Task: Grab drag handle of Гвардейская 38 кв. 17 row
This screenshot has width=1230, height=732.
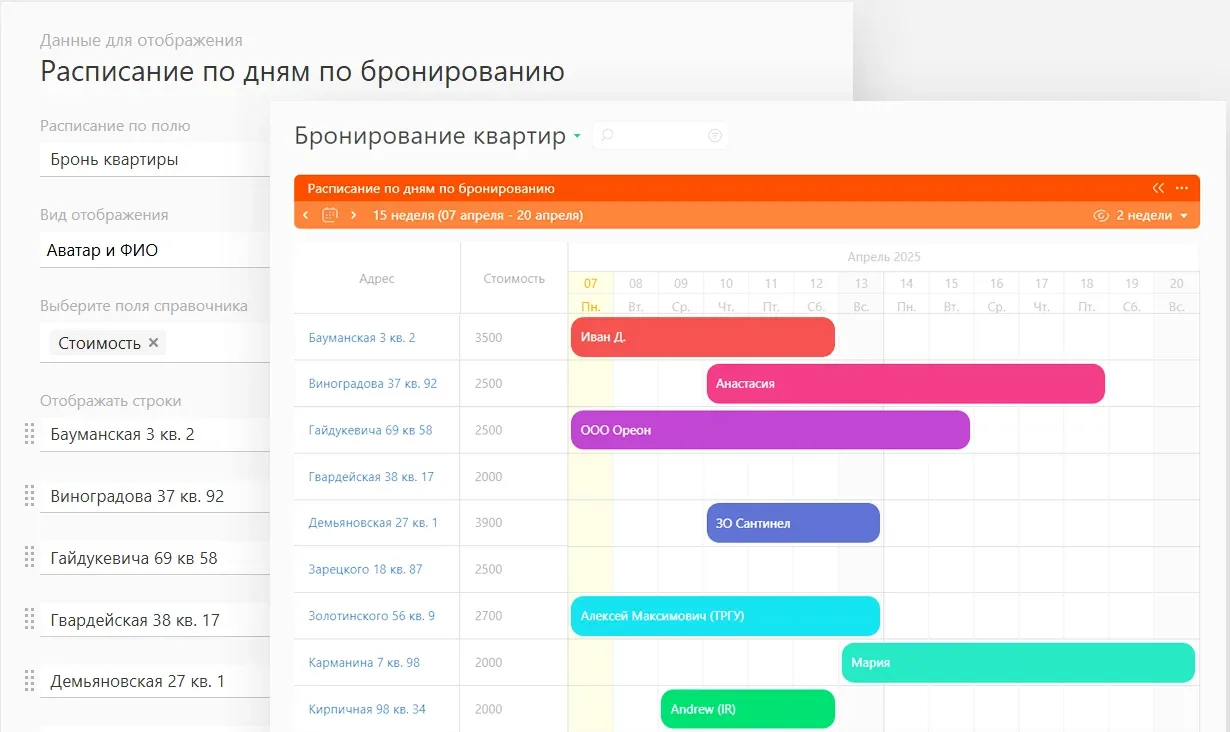Action: pyautogui.click(x=29, y=620)
